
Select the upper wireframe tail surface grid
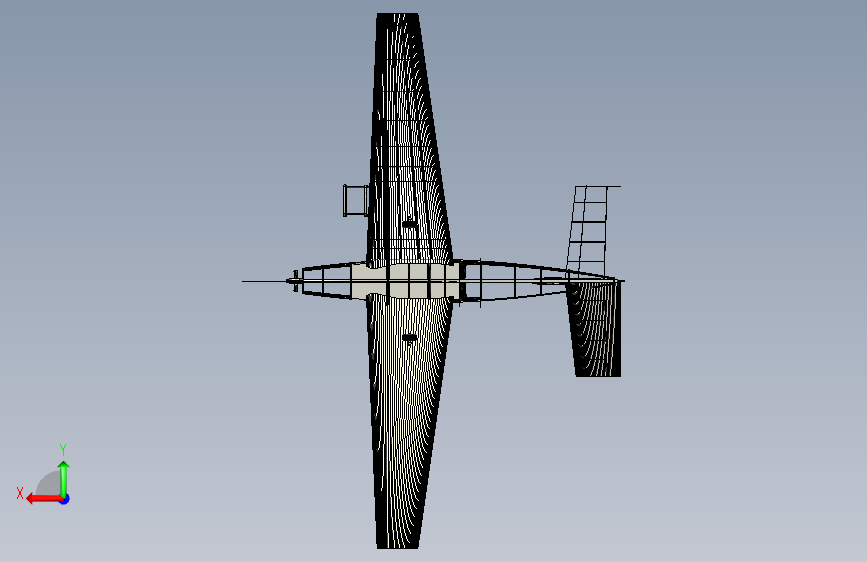(592, 230)
